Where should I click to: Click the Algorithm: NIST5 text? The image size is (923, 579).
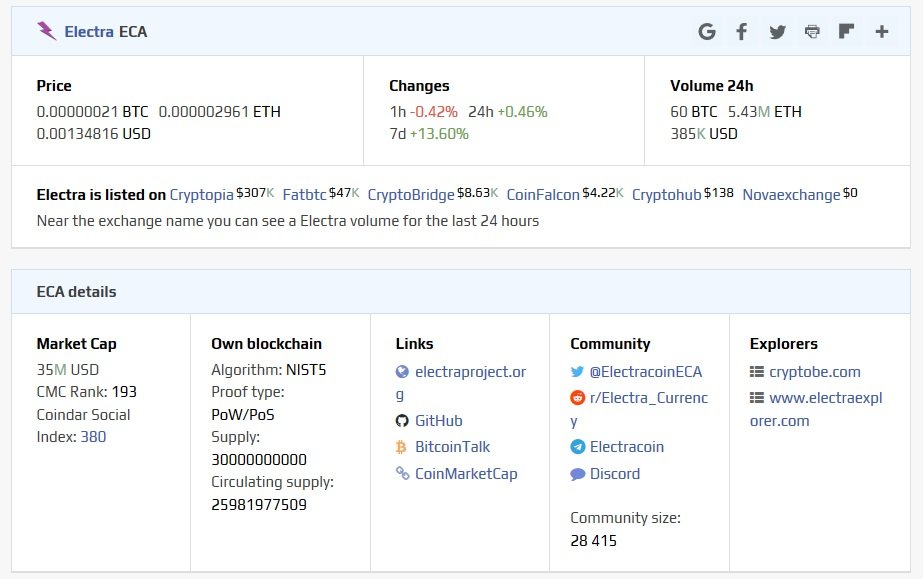(x=268, y=370)
